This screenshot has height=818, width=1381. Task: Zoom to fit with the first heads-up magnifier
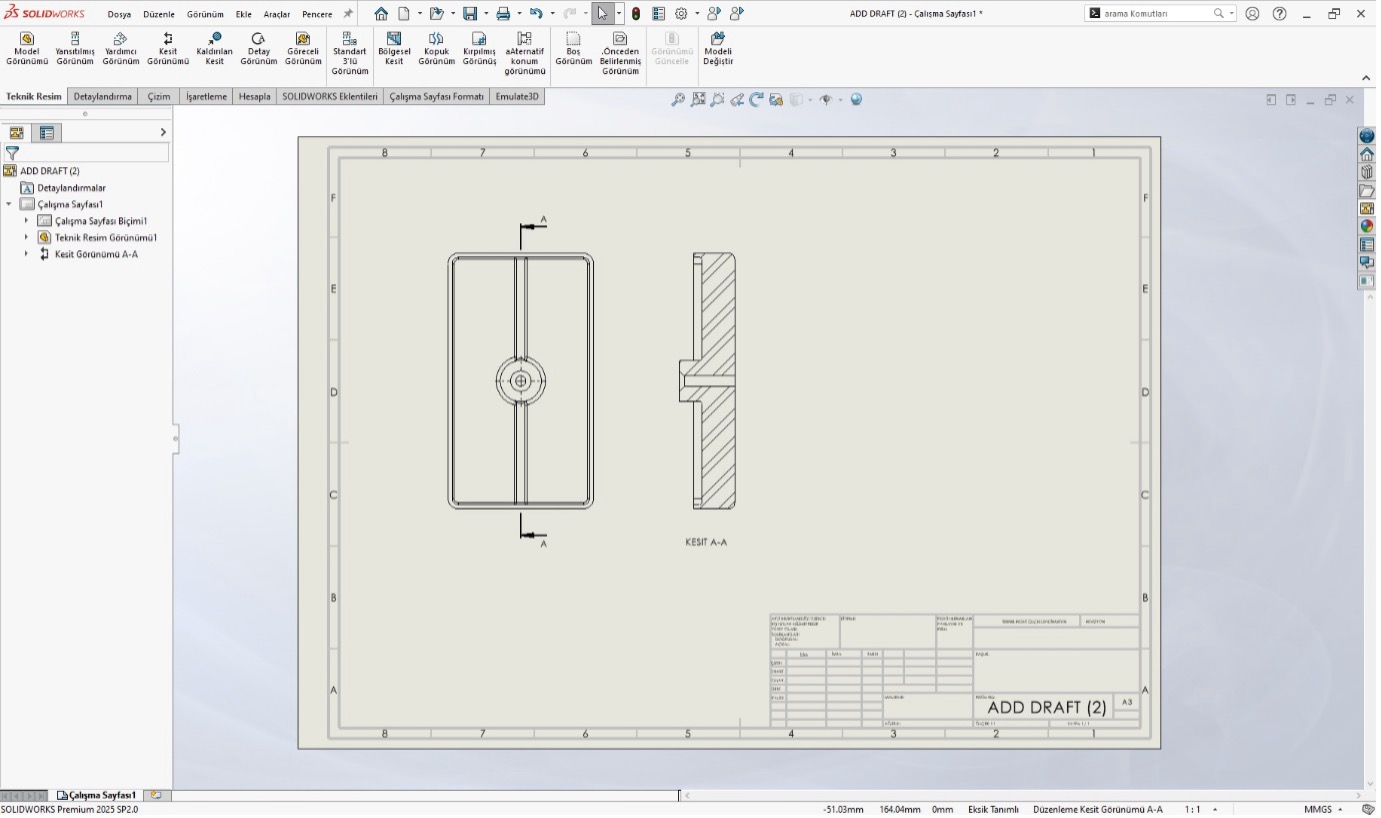coord(678,100)
